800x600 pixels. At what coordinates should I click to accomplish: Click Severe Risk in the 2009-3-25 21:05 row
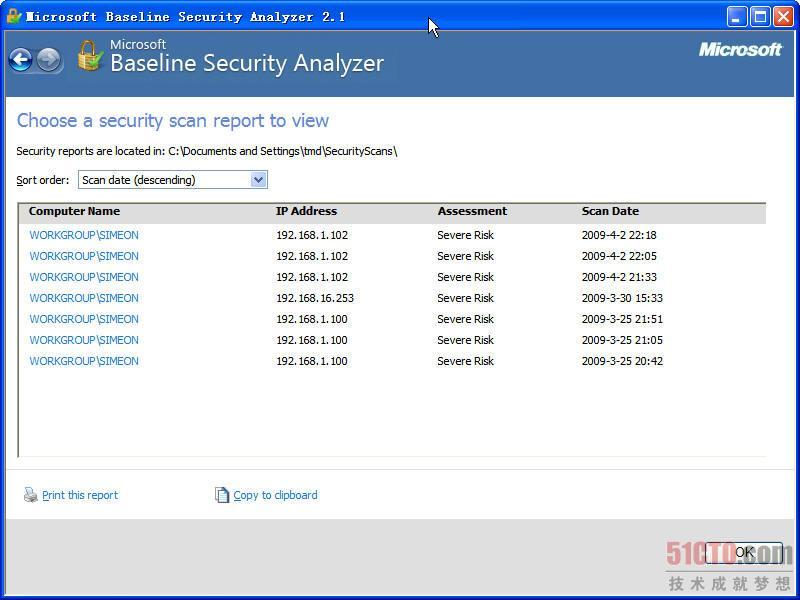pos(465,340)
